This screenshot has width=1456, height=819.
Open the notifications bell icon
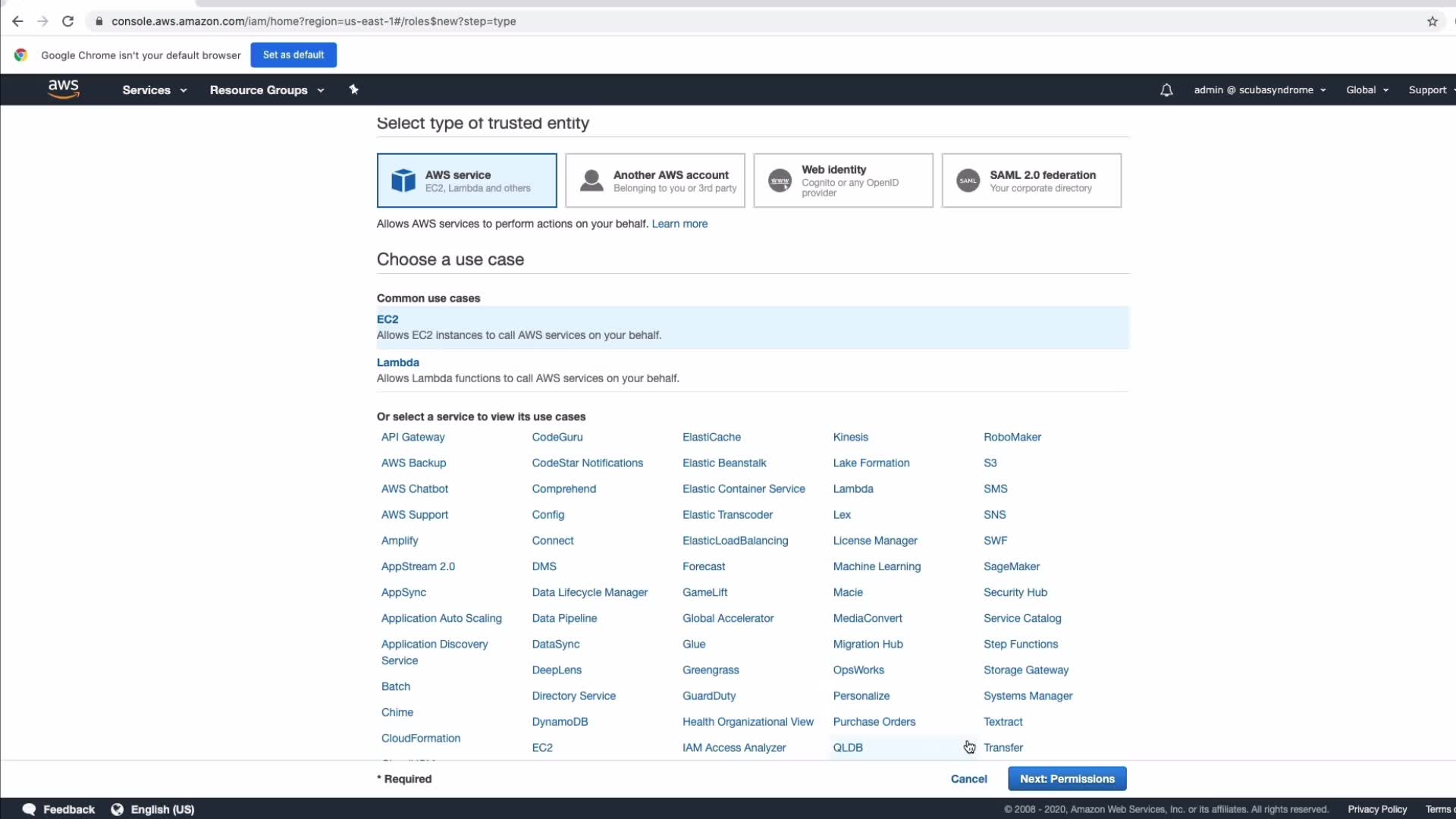tap(1166, 90)
